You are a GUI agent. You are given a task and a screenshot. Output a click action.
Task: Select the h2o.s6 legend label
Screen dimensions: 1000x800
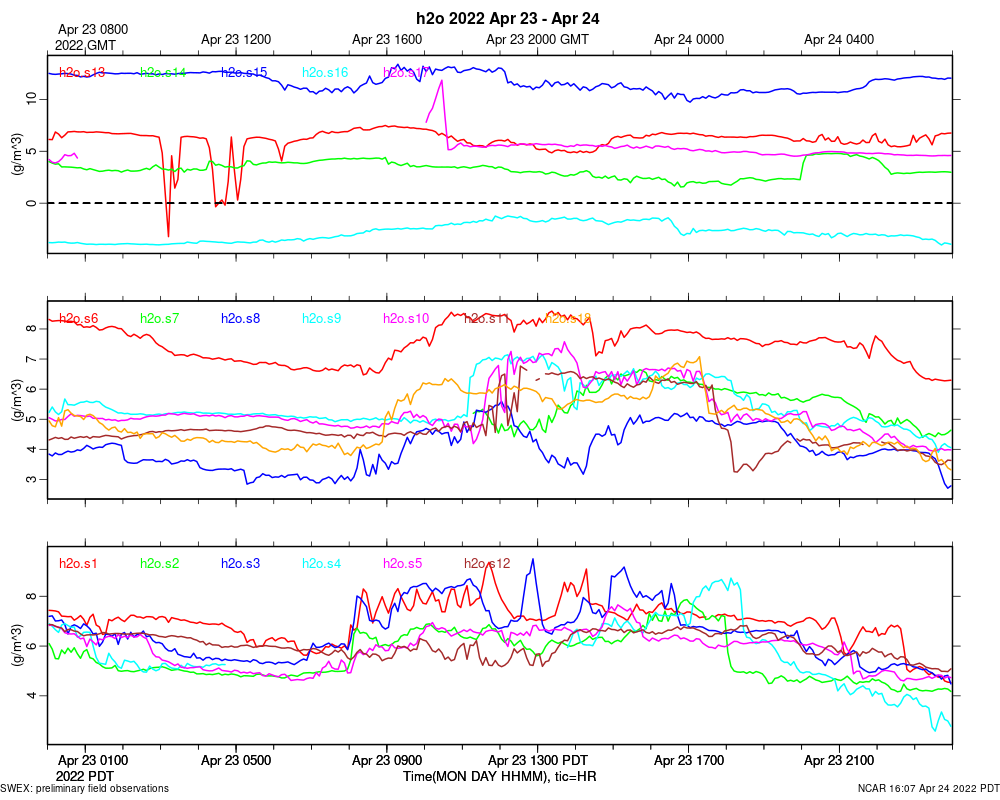coord(78,318)
